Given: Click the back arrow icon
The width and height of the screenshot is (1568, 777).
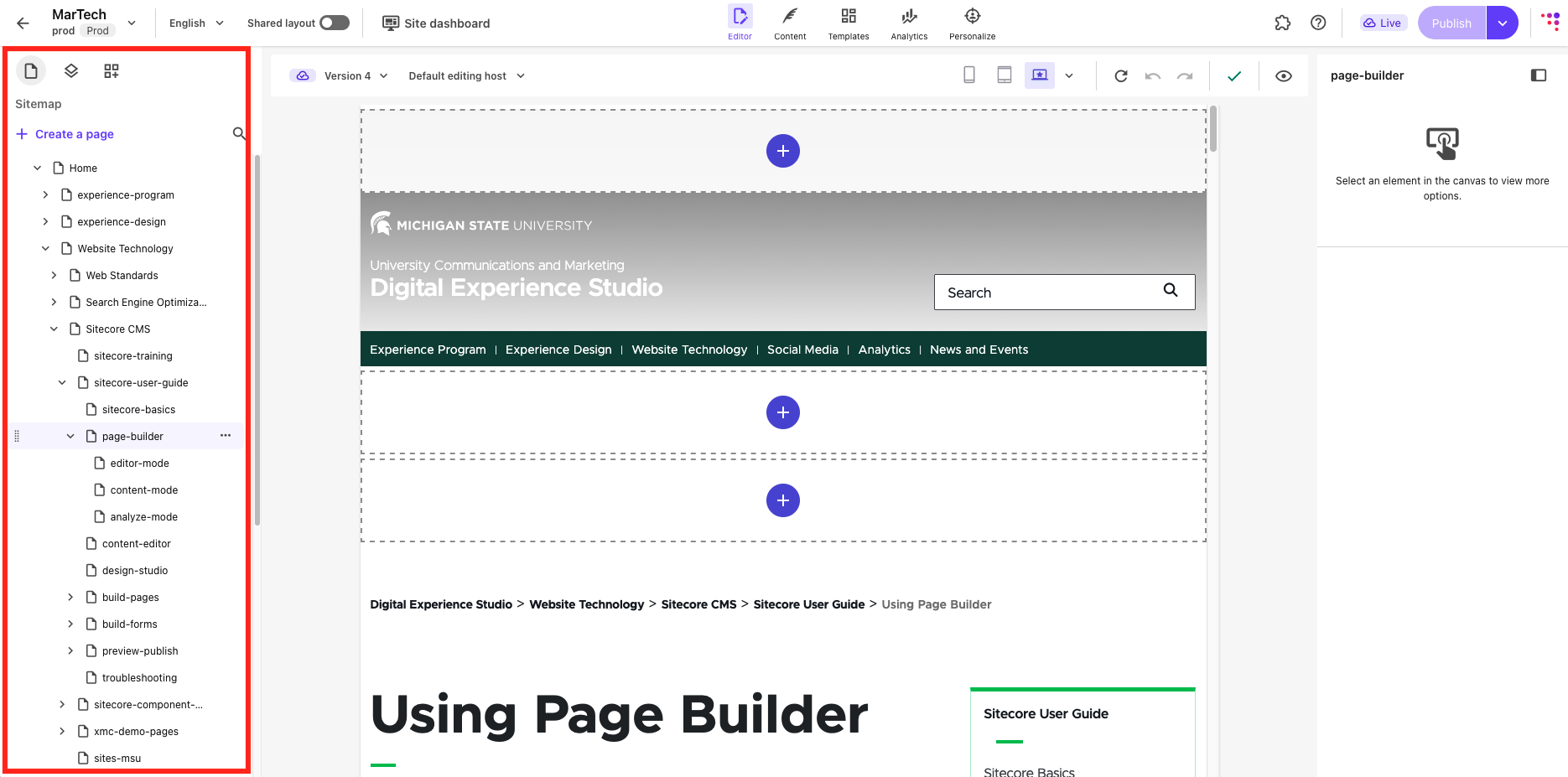Looking at the screenshot, I should pos(23,23).
